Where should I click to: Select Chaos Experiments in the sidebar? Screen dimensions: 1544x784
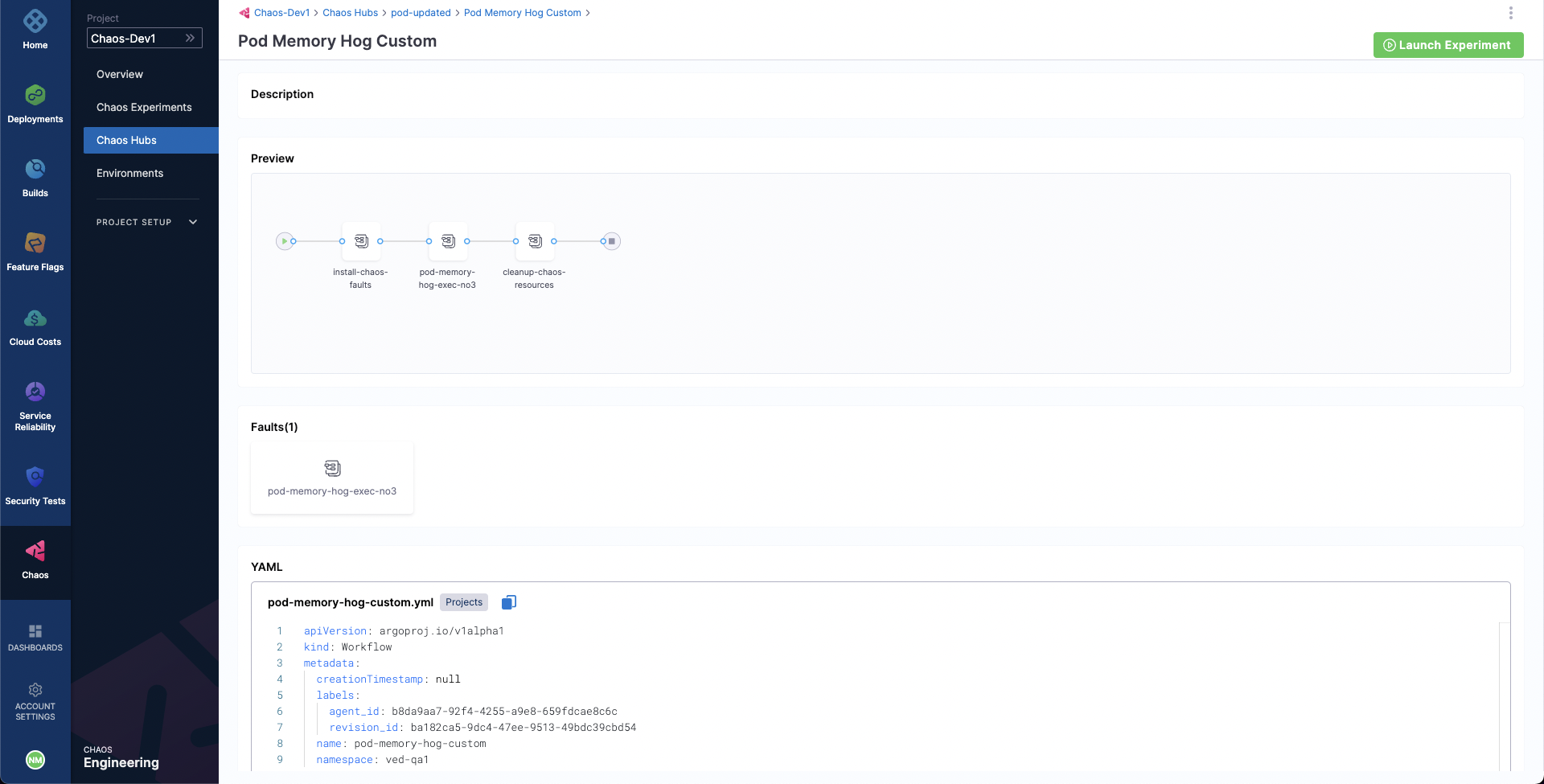click(x=144, y=107)
